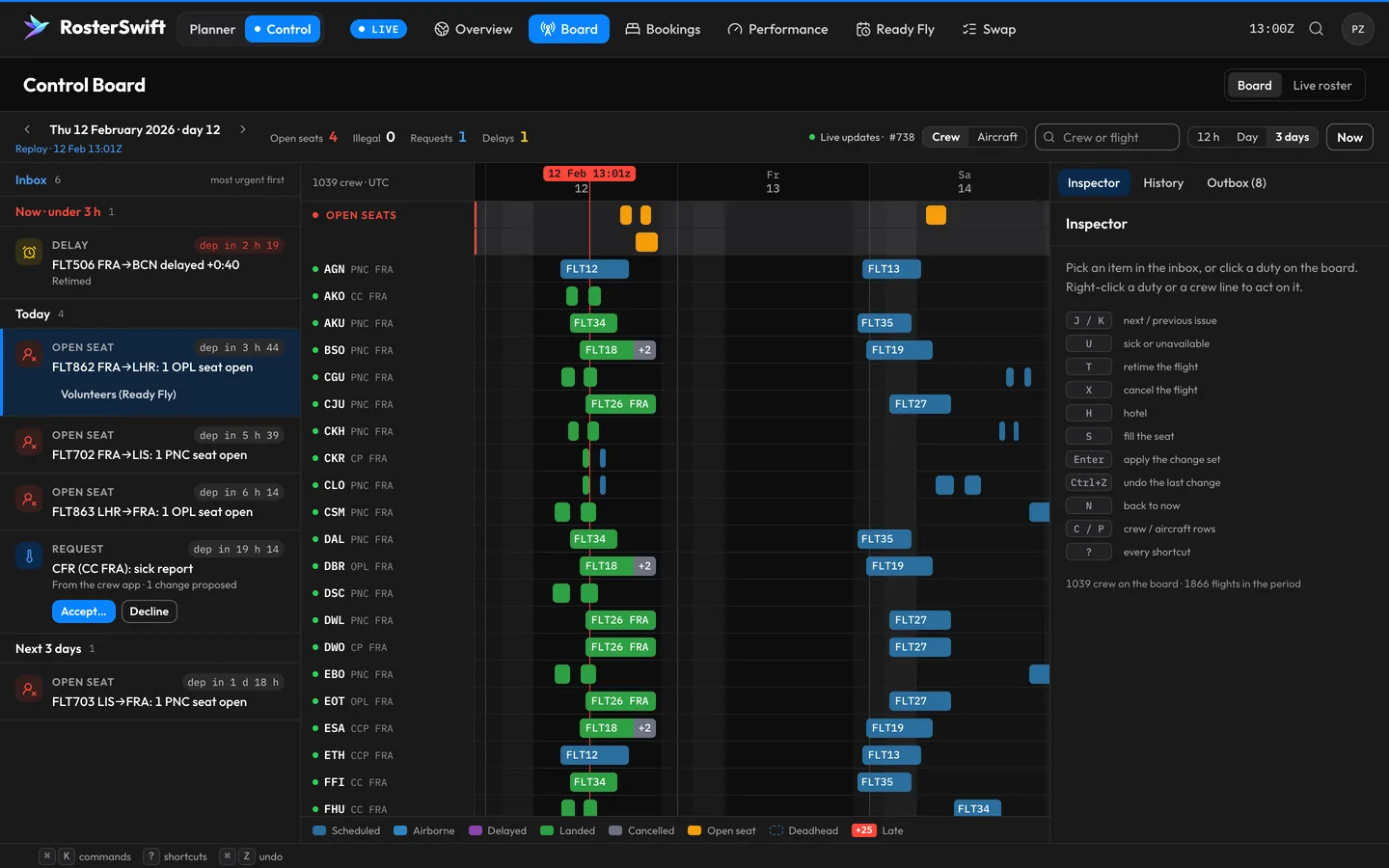Toggle the LIVE status pill
Image resolution: width=1389 pixels, height=868 pixels.
click(x=378, y=29)
